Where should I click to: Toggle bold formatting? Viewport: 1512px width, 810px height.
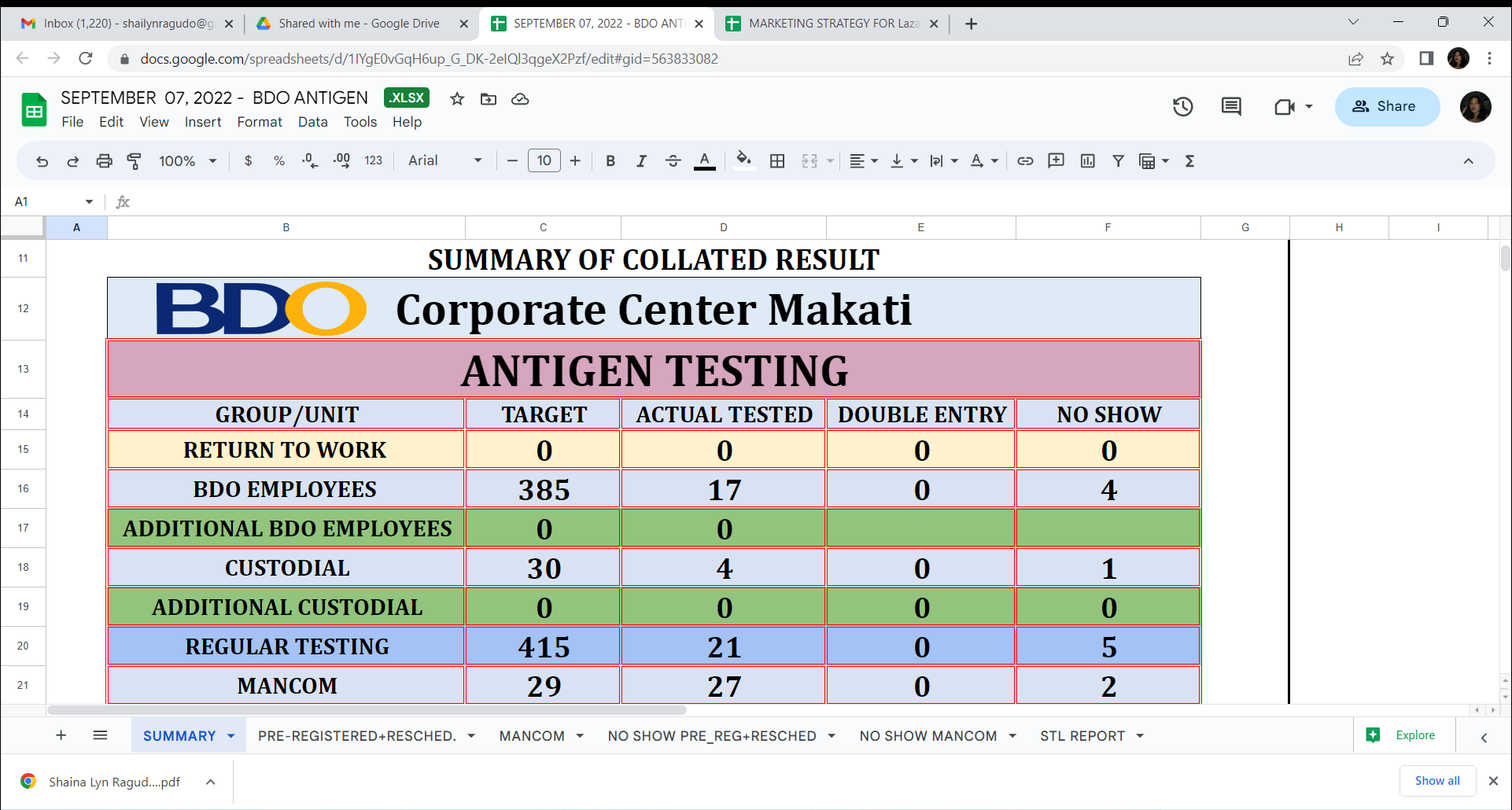coord(610,161)
